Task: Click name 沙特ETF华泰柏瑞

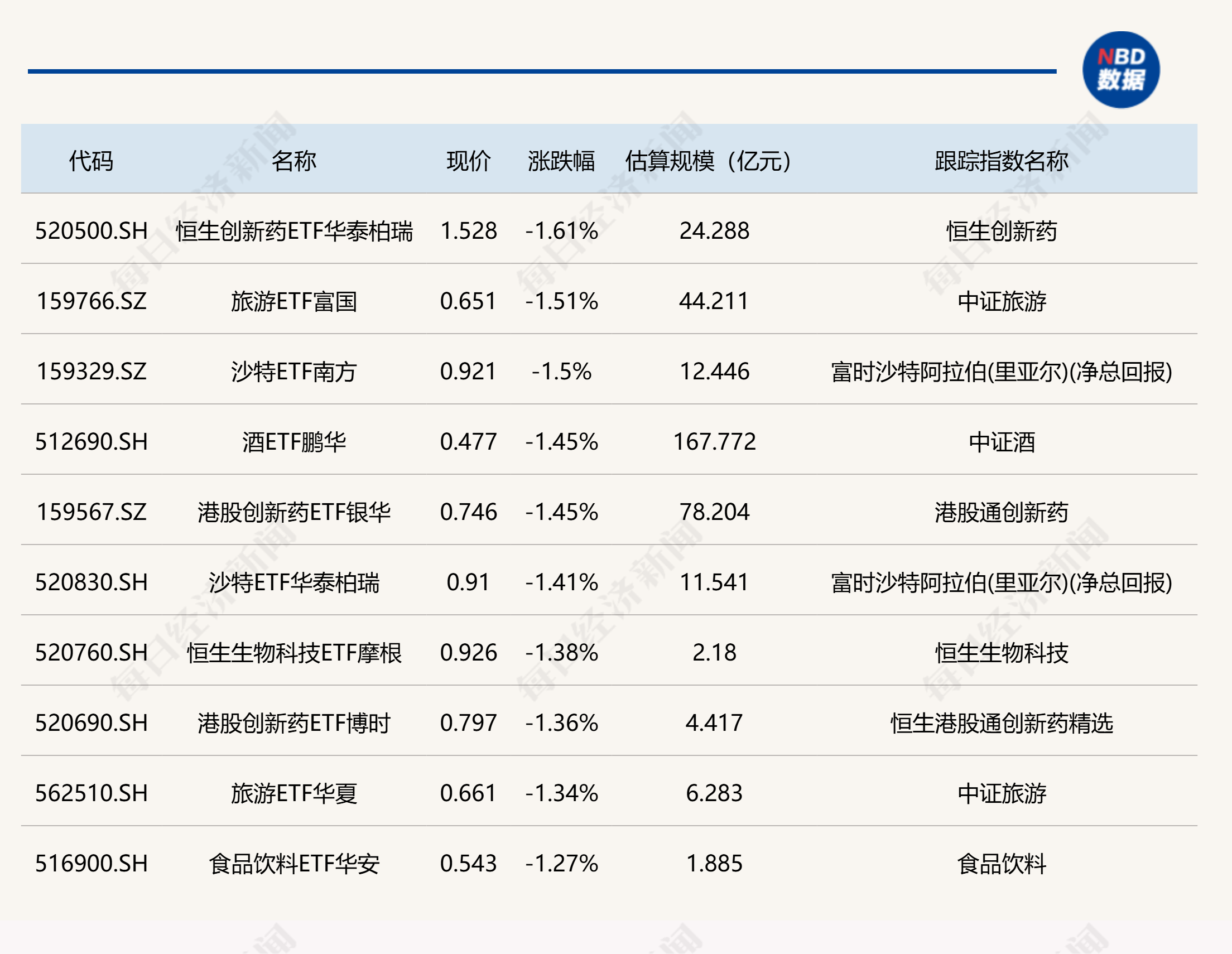Action: 294,582
